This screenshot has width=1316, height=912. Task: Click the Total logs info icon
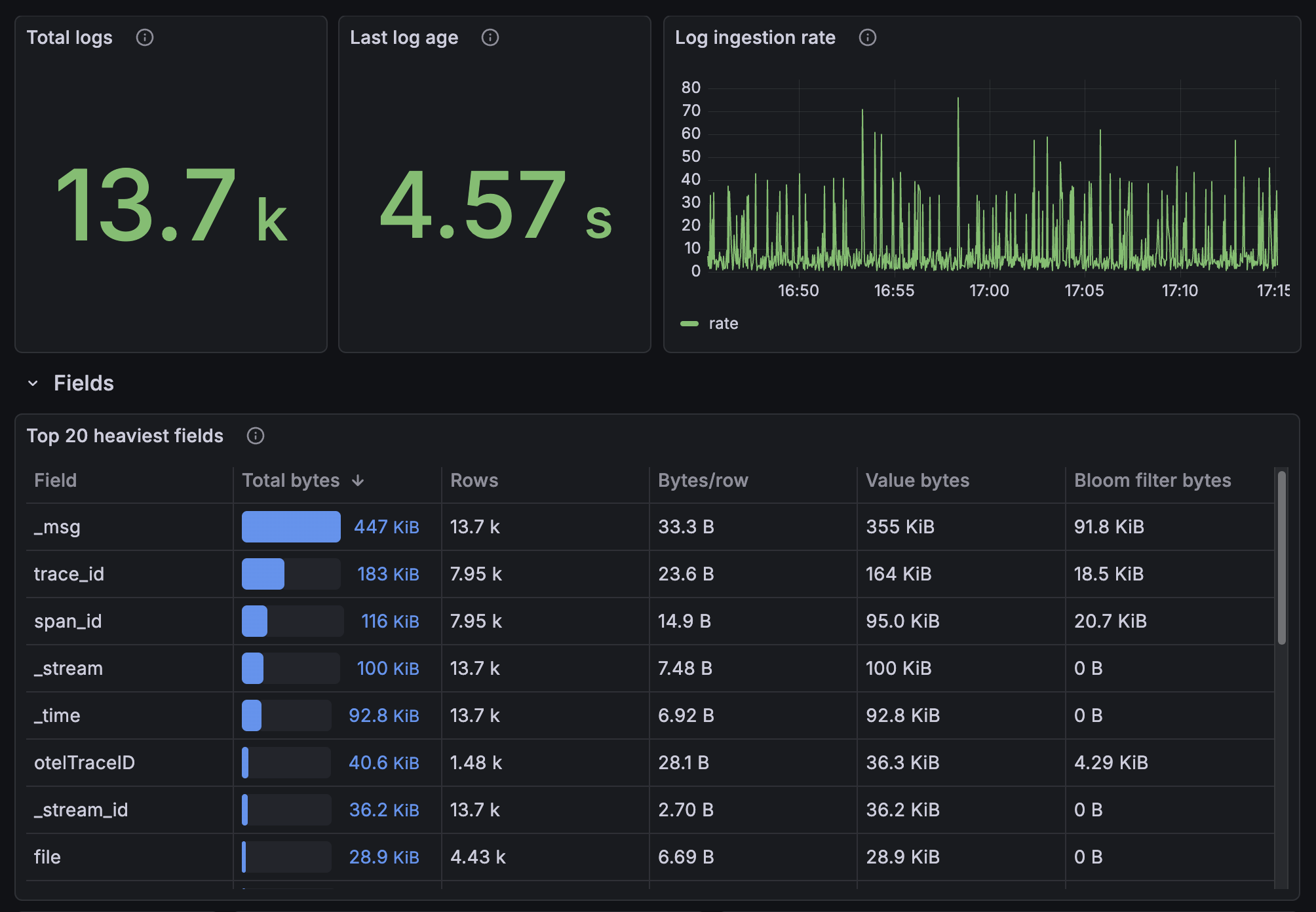tap(144, 37)
